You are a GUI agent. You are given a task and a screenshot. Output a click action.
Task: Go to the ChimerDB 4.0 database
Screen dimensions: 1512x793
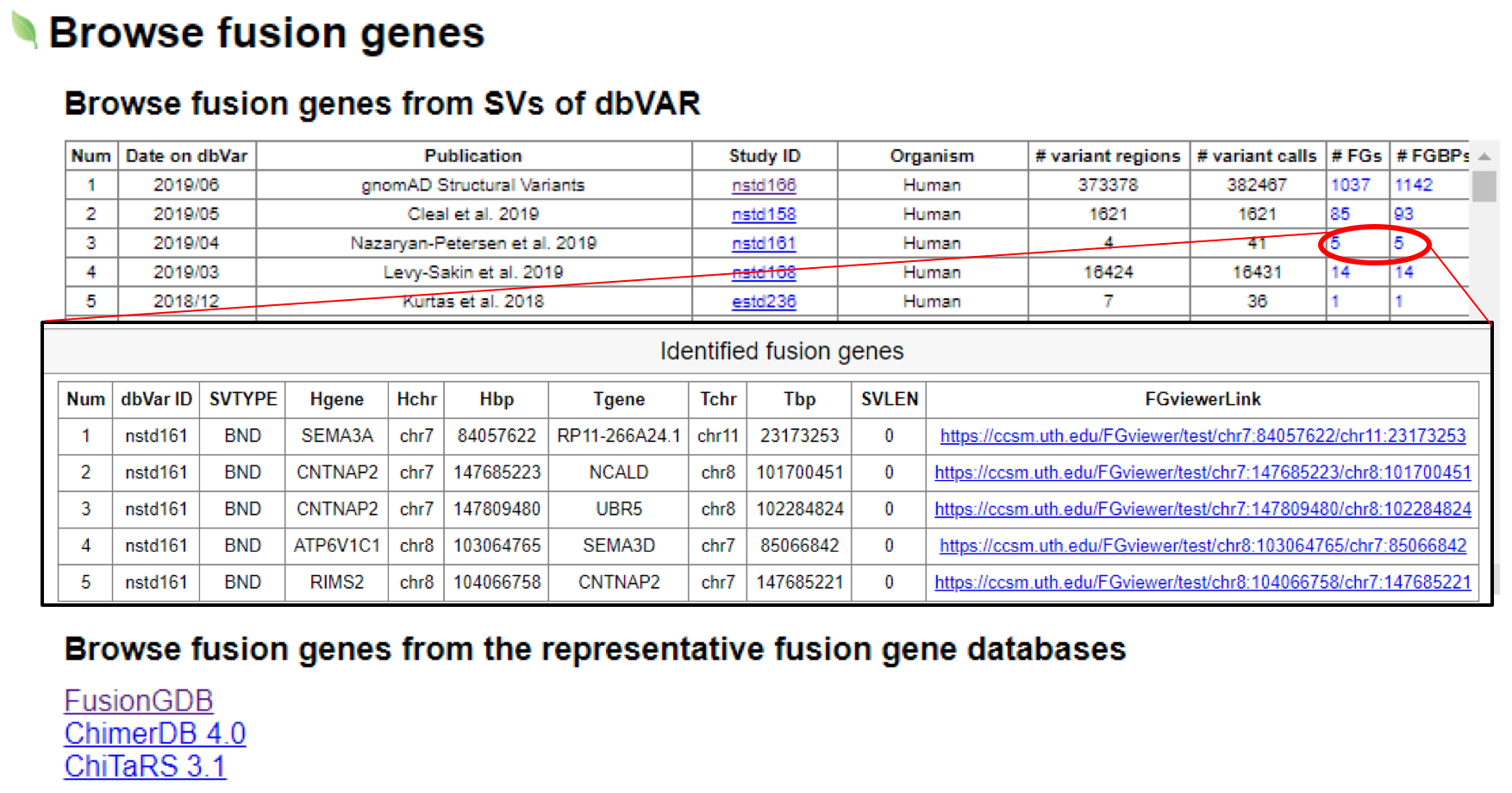click(x=155, y=734)
